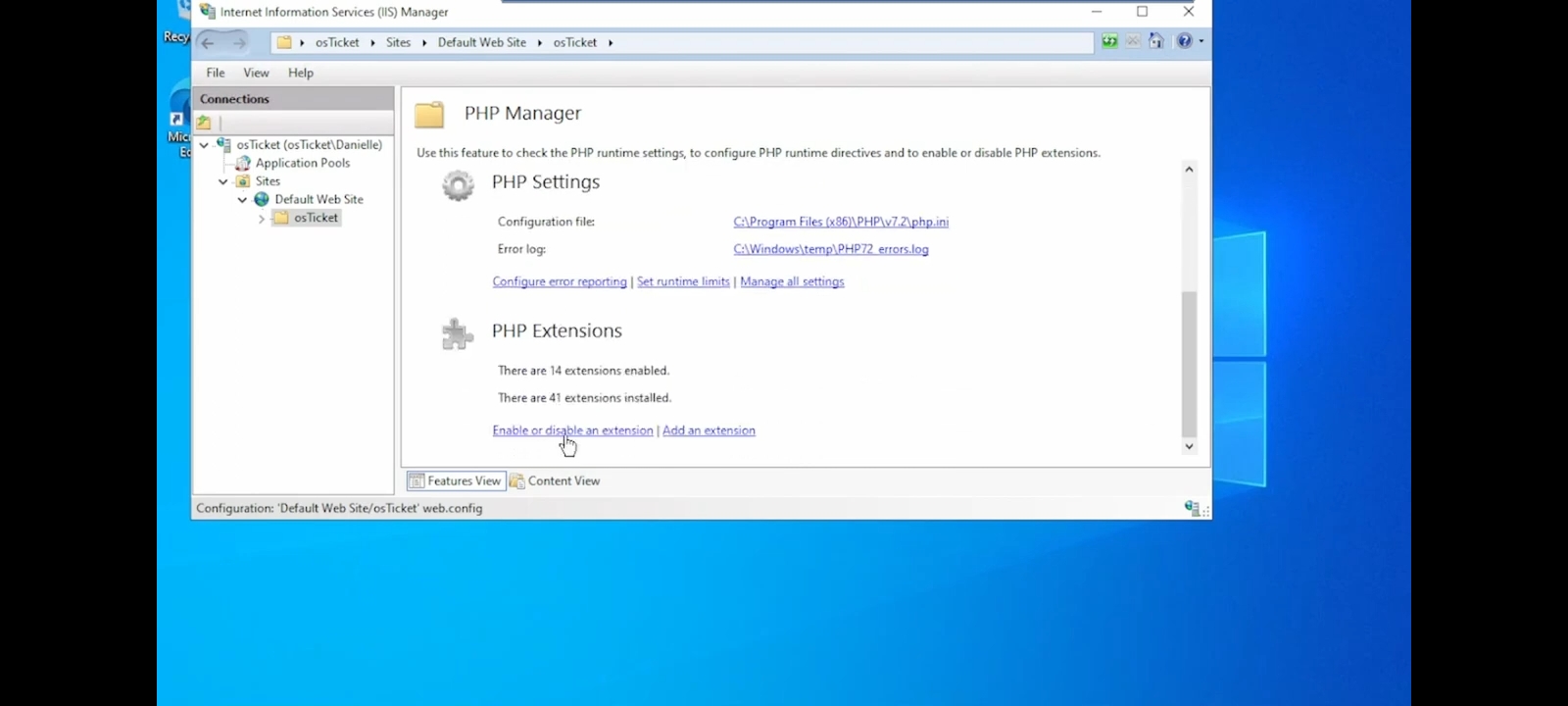The width and height of the screenshot is (1568, 706).
Task: Select osTicket label under Default Web Site
Action: click(x=316, y=218)
